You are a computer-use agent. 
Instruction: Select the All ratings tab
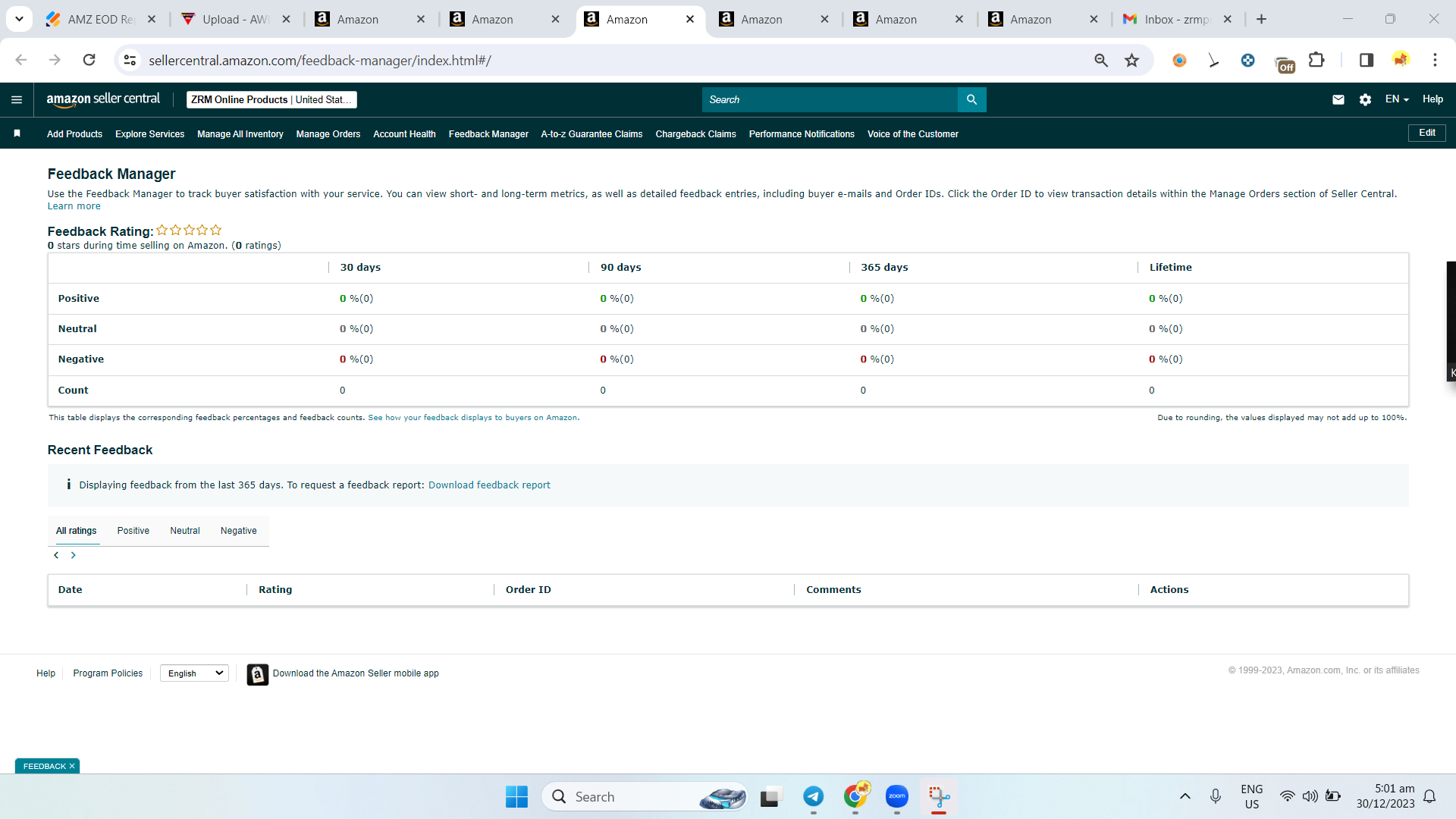pyautogui.click(x=77, y=531)
